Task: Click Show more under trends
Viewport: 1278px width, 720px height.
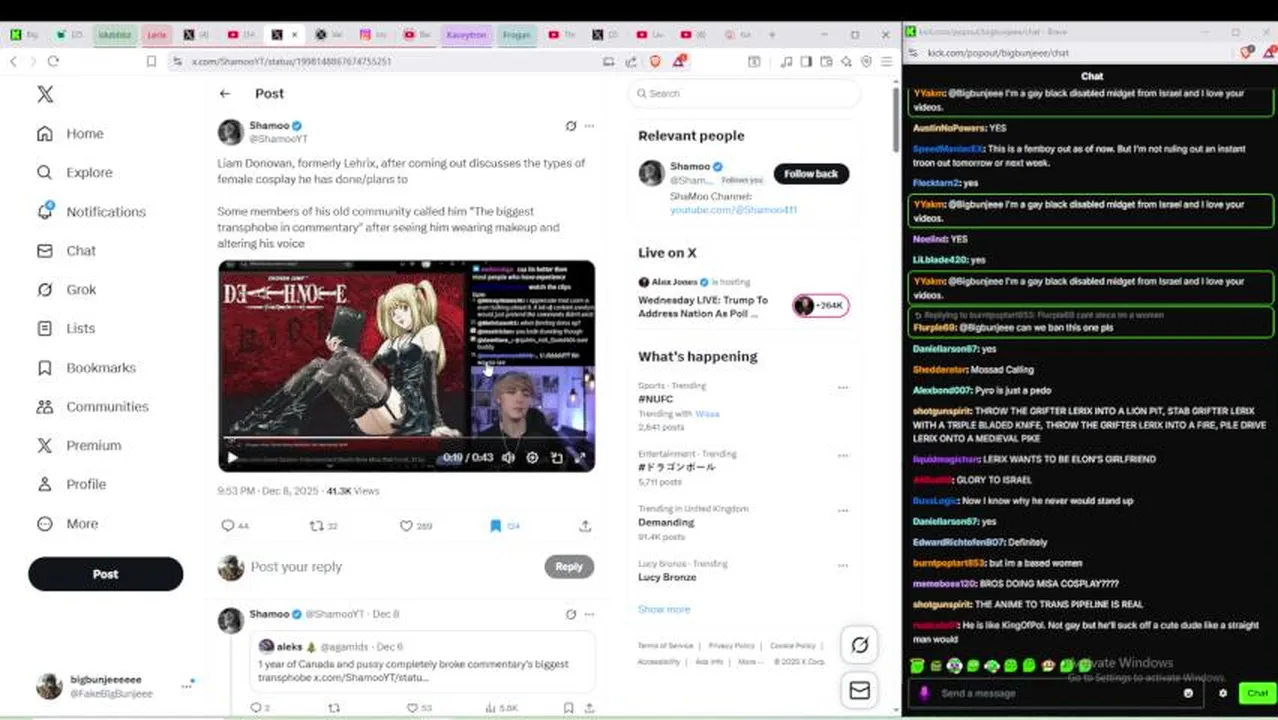Action: click(664, 609)
